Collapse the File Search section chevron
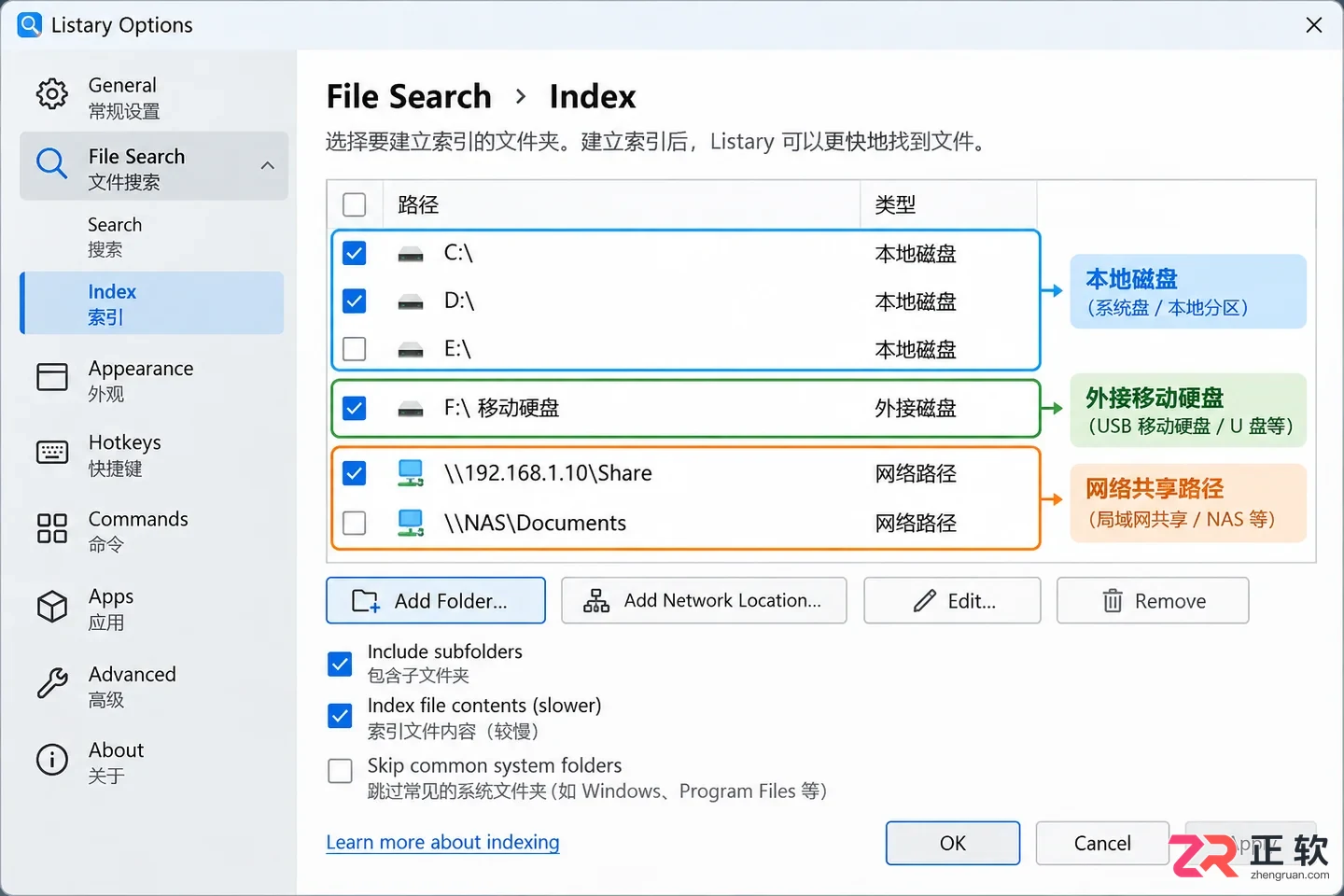The image size is (1344, 896). click(268, 166)
